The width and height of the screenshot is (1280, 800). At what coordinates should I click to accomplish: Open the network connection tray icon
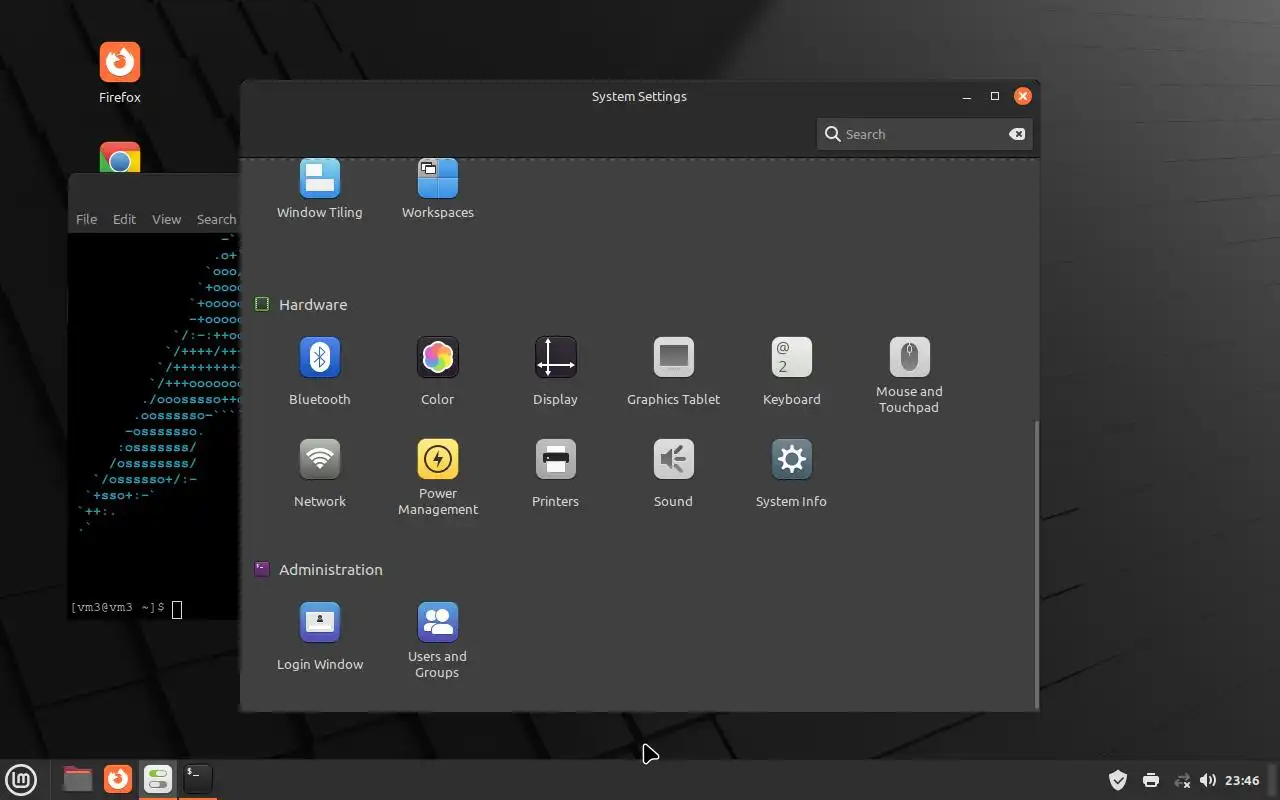[x=1182, y=780]
